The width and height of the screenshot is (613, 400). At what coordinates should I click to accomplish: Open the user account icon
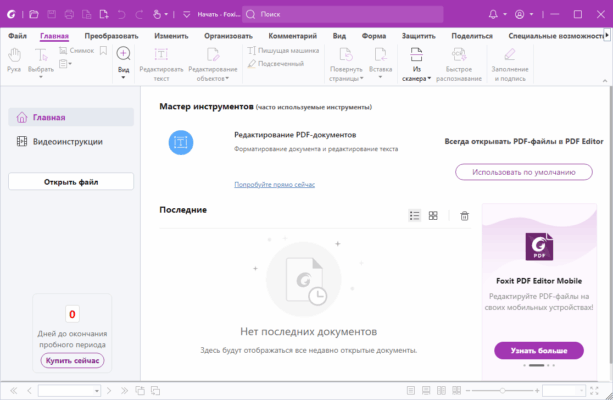519,14
